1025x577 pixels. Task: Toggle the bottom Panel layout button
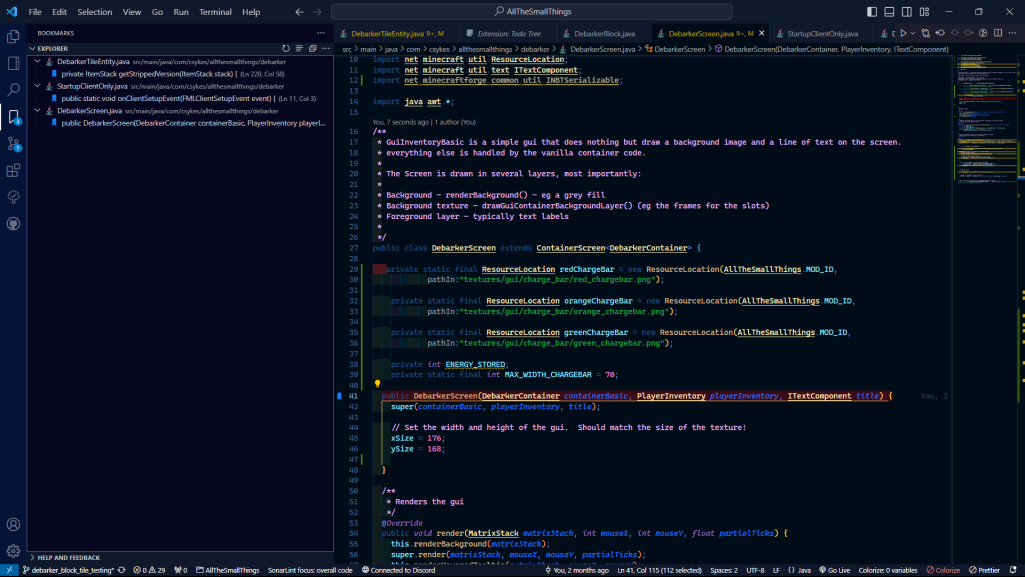(889, 12)
